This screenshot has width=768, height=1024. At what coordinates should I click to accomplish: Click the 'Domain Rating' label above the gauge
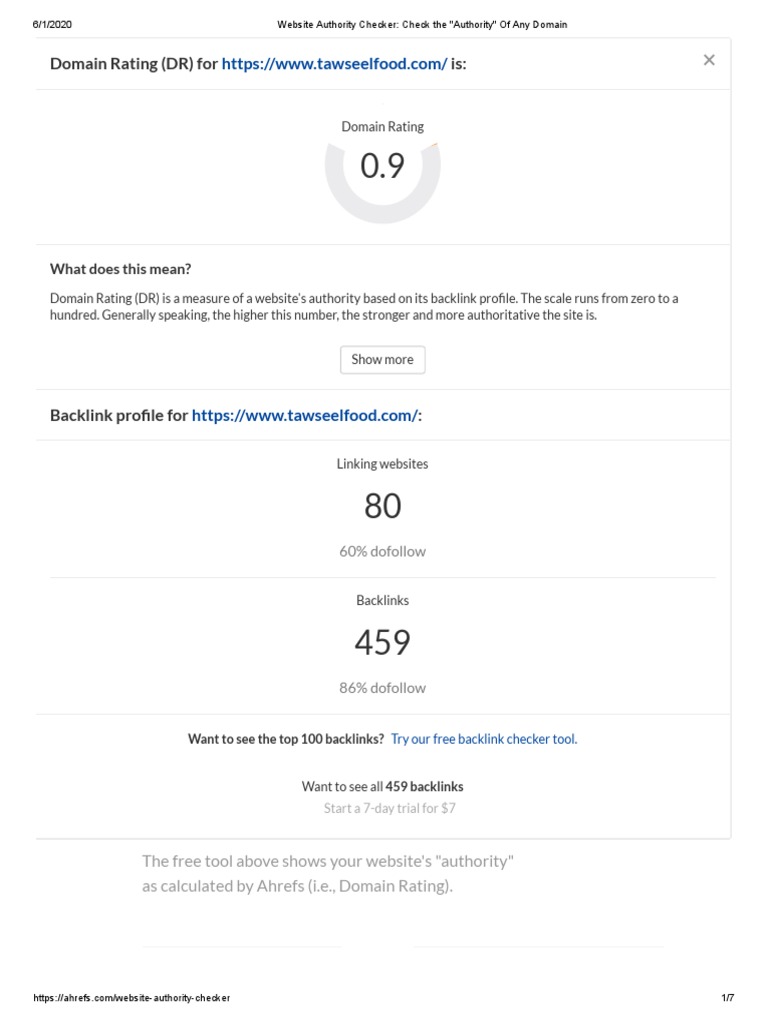click(382, 127)
